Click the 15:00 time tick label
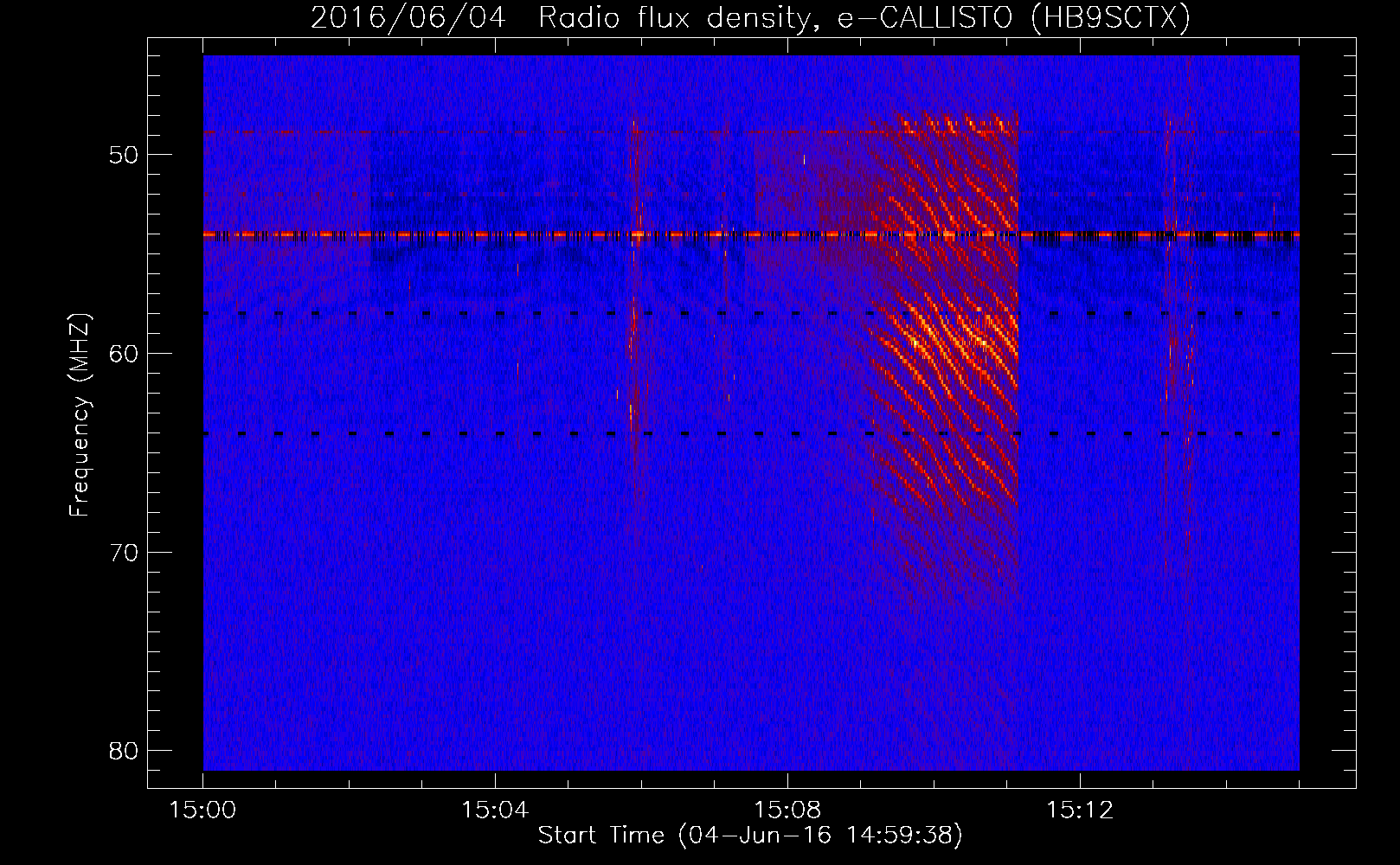Screen dimensions: 1400x865 [x=202, y=811]
